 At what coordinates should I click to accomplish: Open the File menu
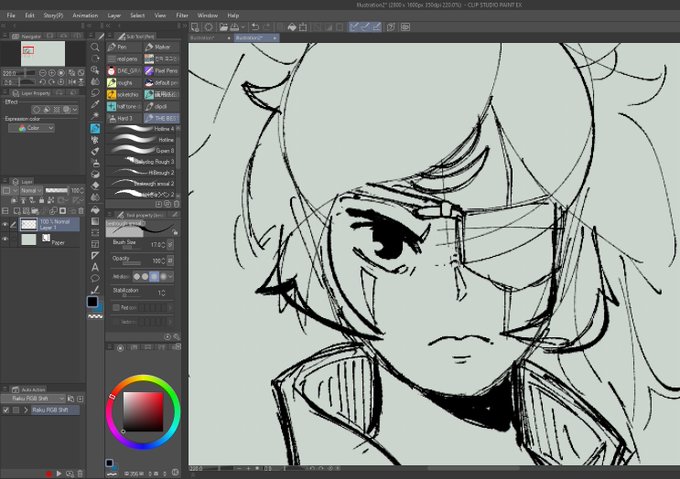[11, 15]
